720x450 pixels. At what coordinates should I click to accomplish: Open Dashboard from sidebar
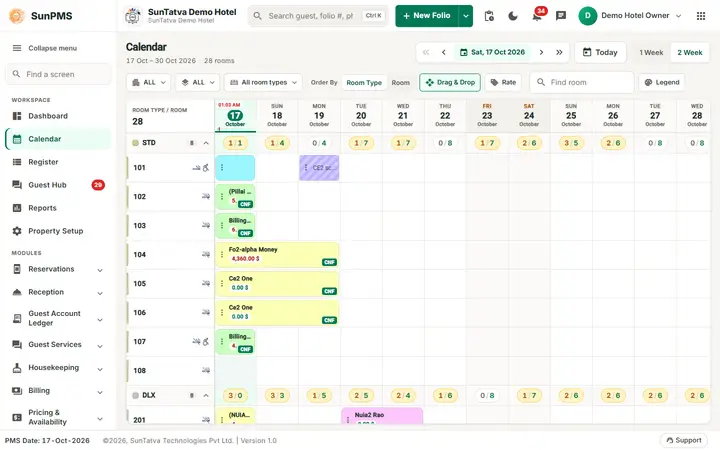(x=59, y=116)
